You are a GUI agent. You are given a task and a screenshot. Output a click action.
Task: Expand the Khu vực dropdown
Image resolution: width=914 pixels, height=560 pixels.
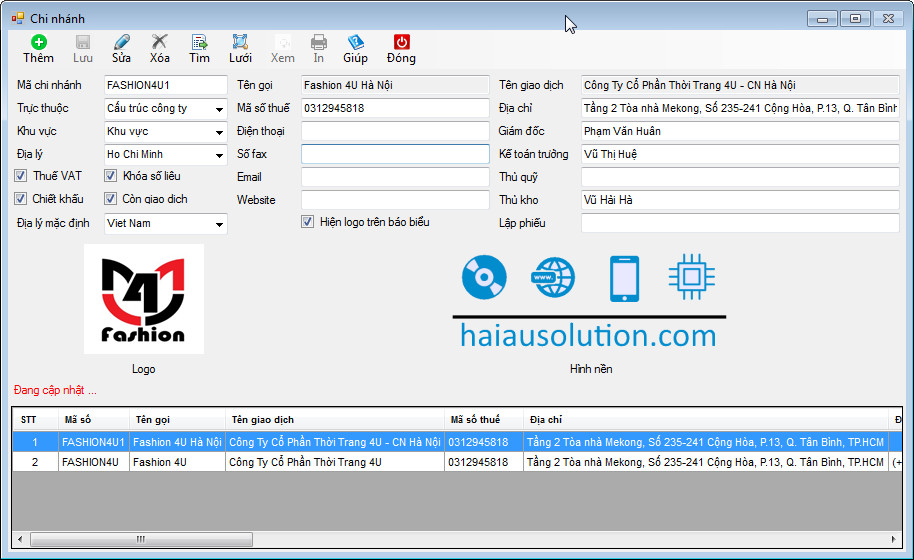tap(219, 132)
